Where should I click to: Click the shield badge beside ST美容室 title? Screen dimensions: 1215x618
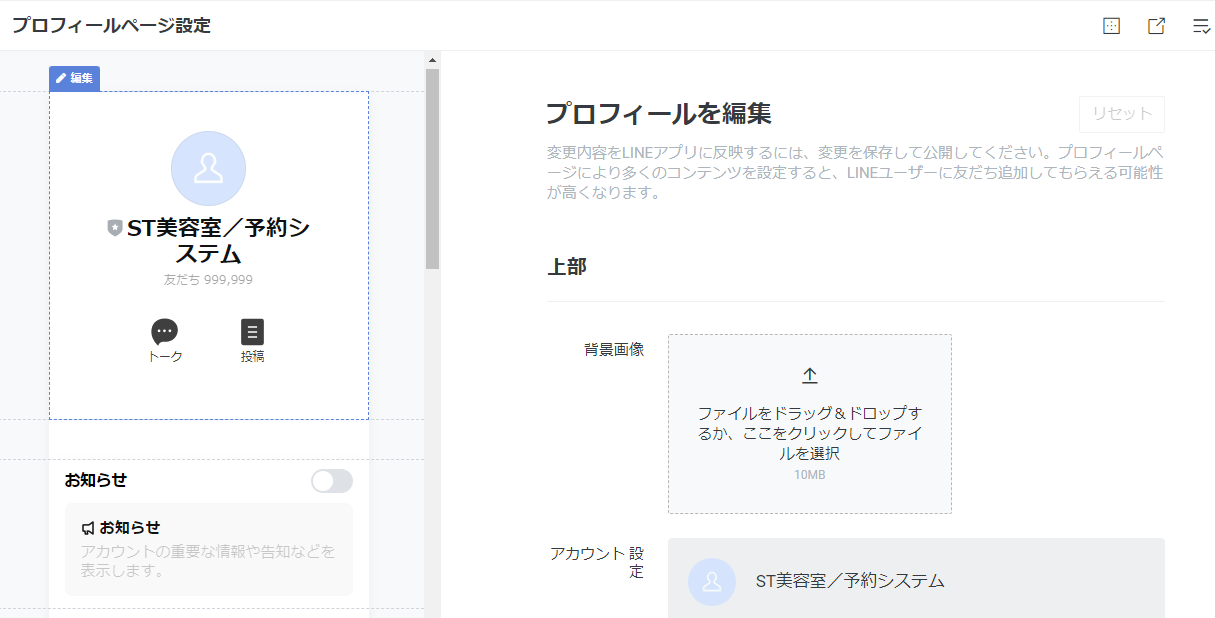tap(115, 229)
